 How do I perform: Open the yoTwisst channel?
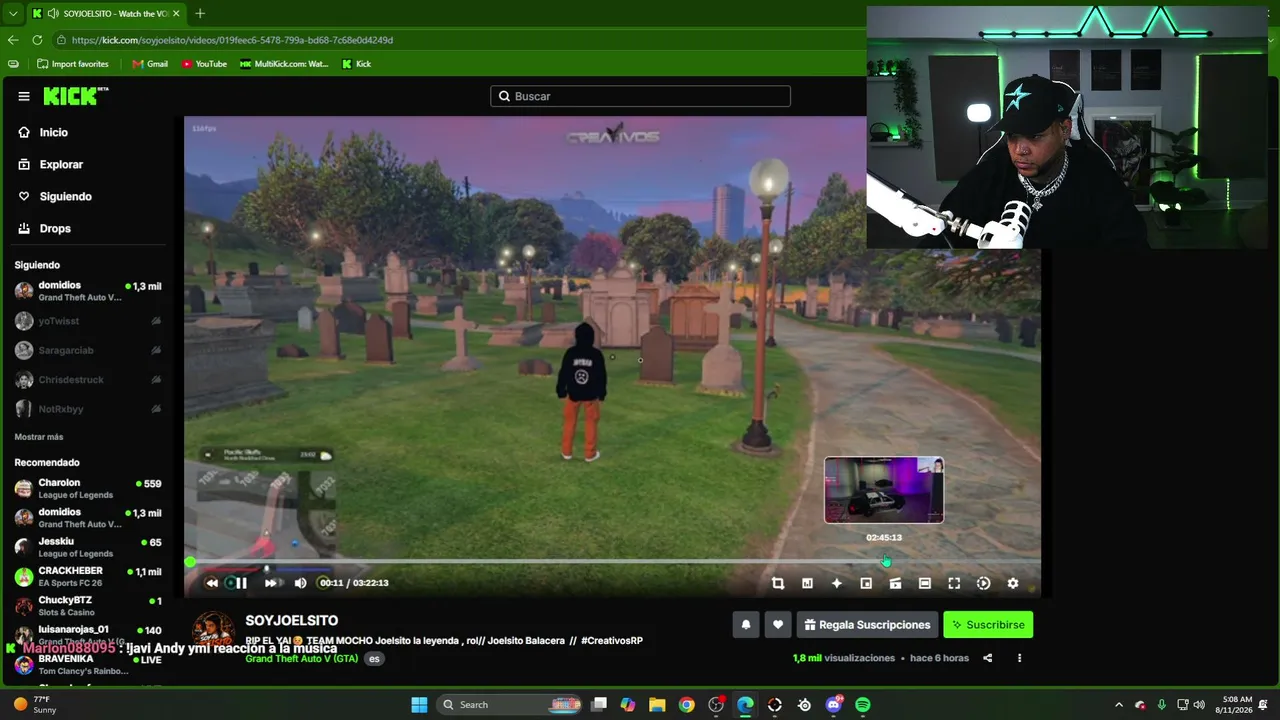[88, 321]
